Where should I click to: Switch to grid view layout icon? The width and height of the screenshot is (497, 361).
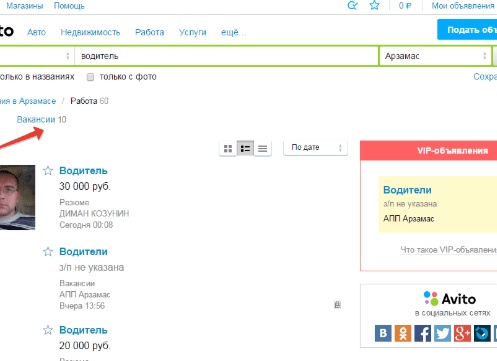[x=228, y=148]
